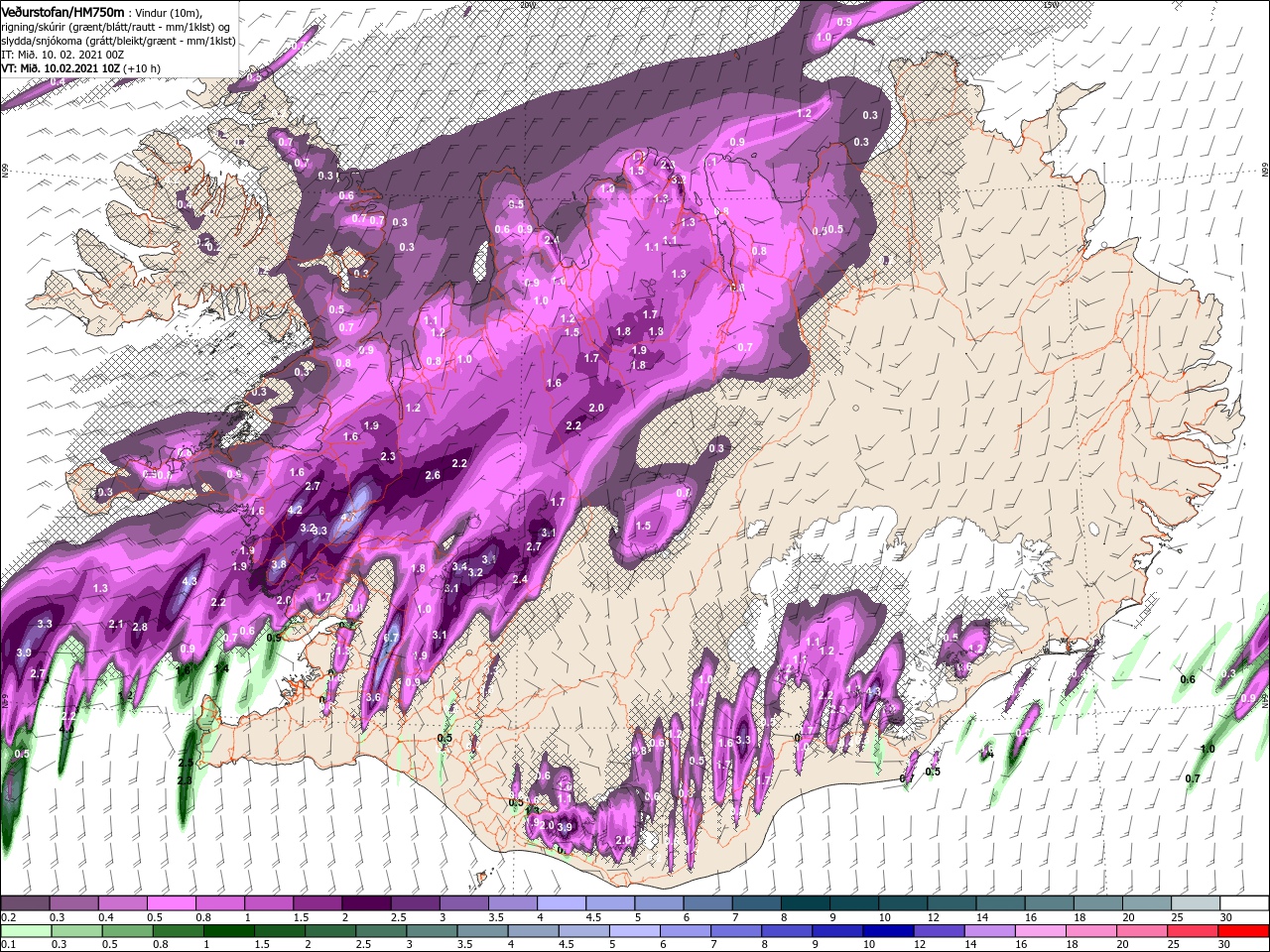Select the lower legend swatch labeled 0.5

tap(126, 930)
